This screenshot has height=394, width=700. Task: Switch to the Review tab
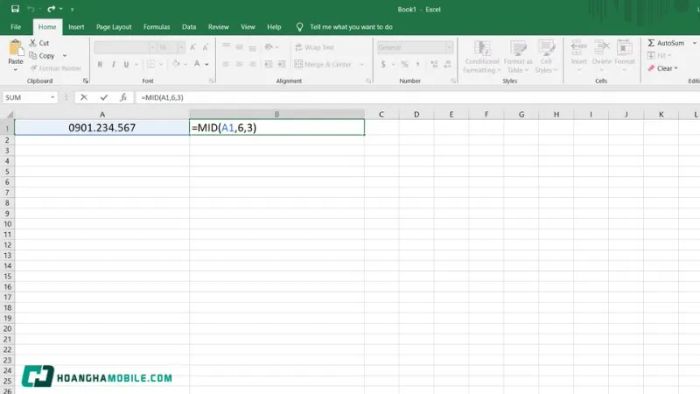[218, 27]
